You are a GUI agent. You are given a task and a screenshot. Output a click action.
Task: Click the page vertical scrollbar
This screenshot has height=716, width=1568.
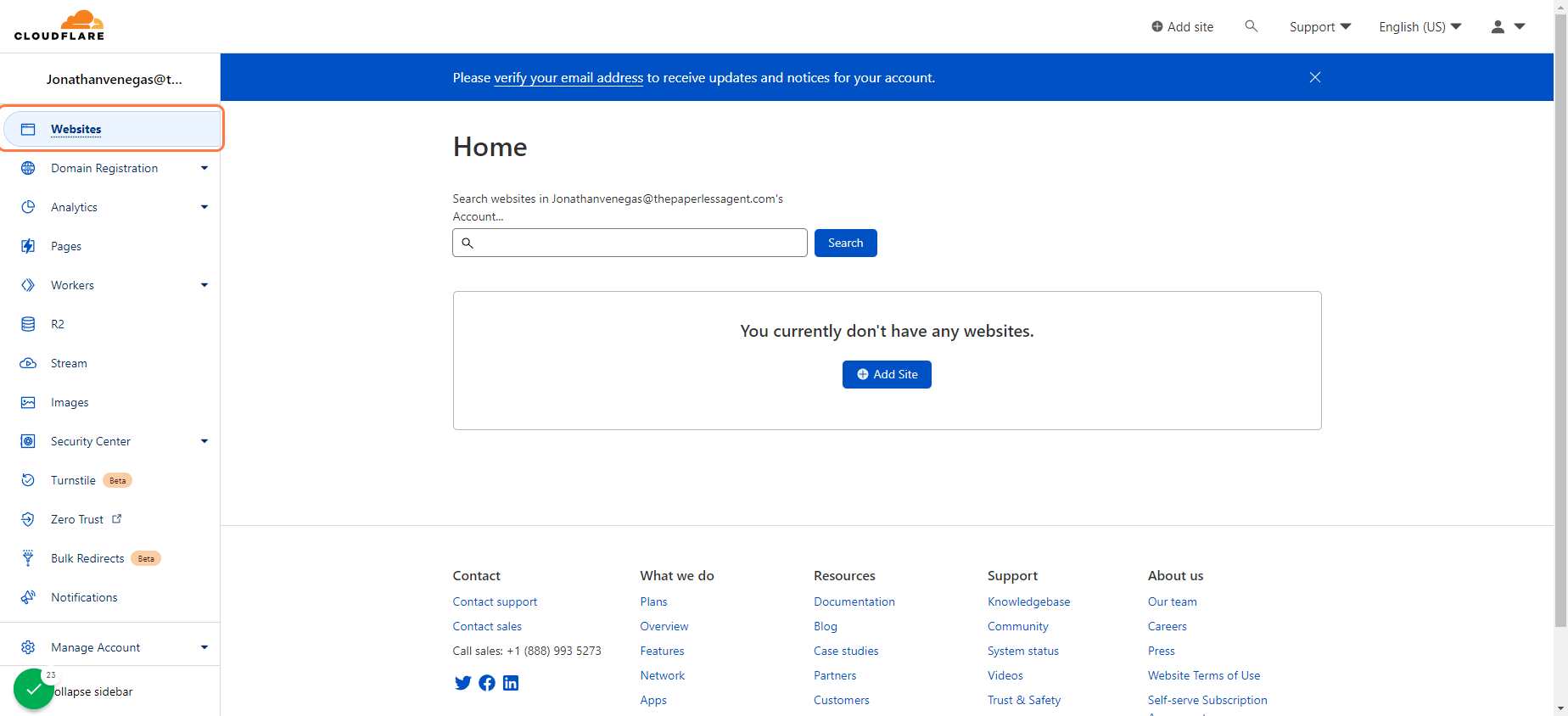point(1561,322)
